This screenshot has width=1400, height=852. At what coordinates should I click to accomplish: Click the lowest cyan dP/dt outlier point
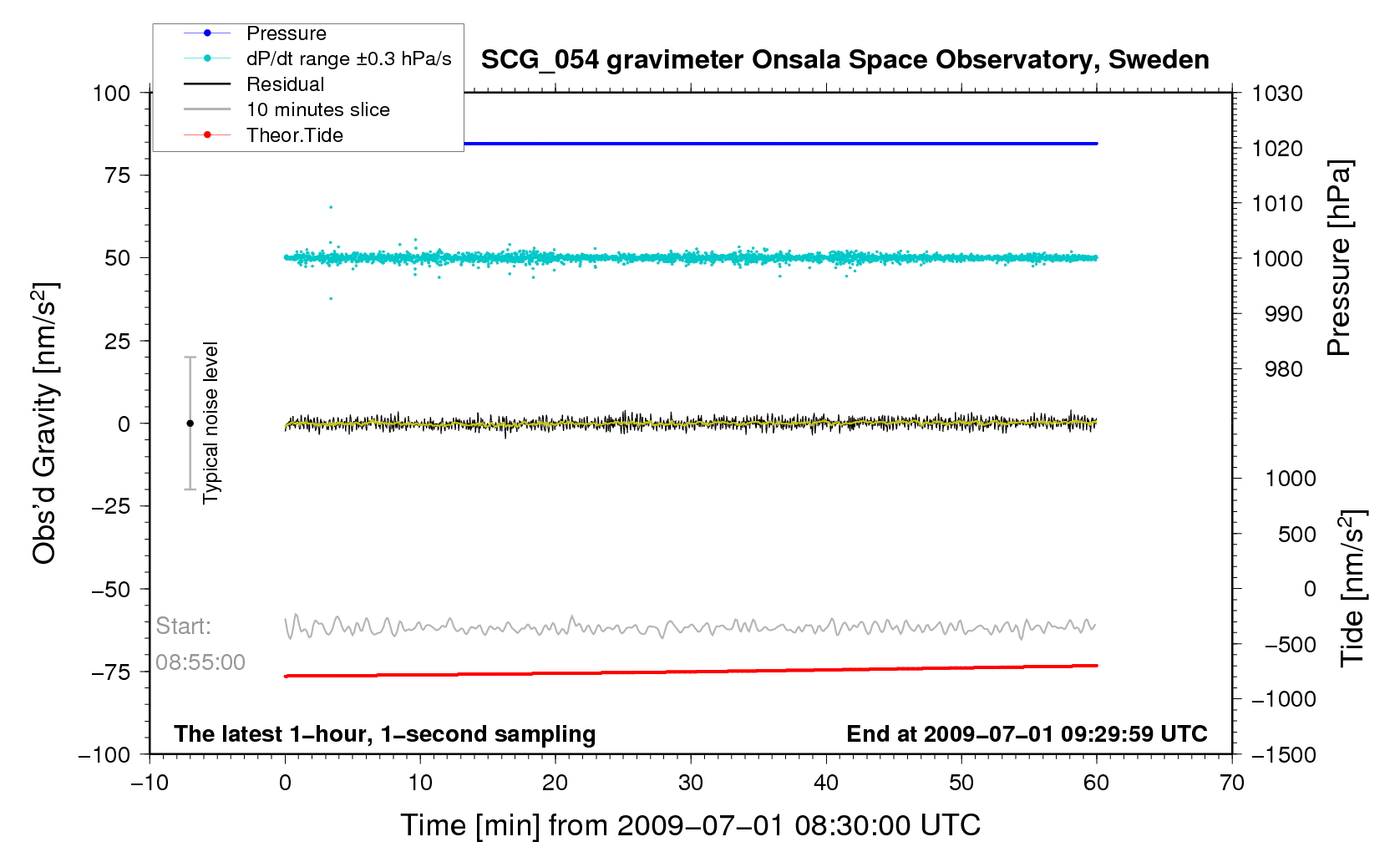coord(331,298)
